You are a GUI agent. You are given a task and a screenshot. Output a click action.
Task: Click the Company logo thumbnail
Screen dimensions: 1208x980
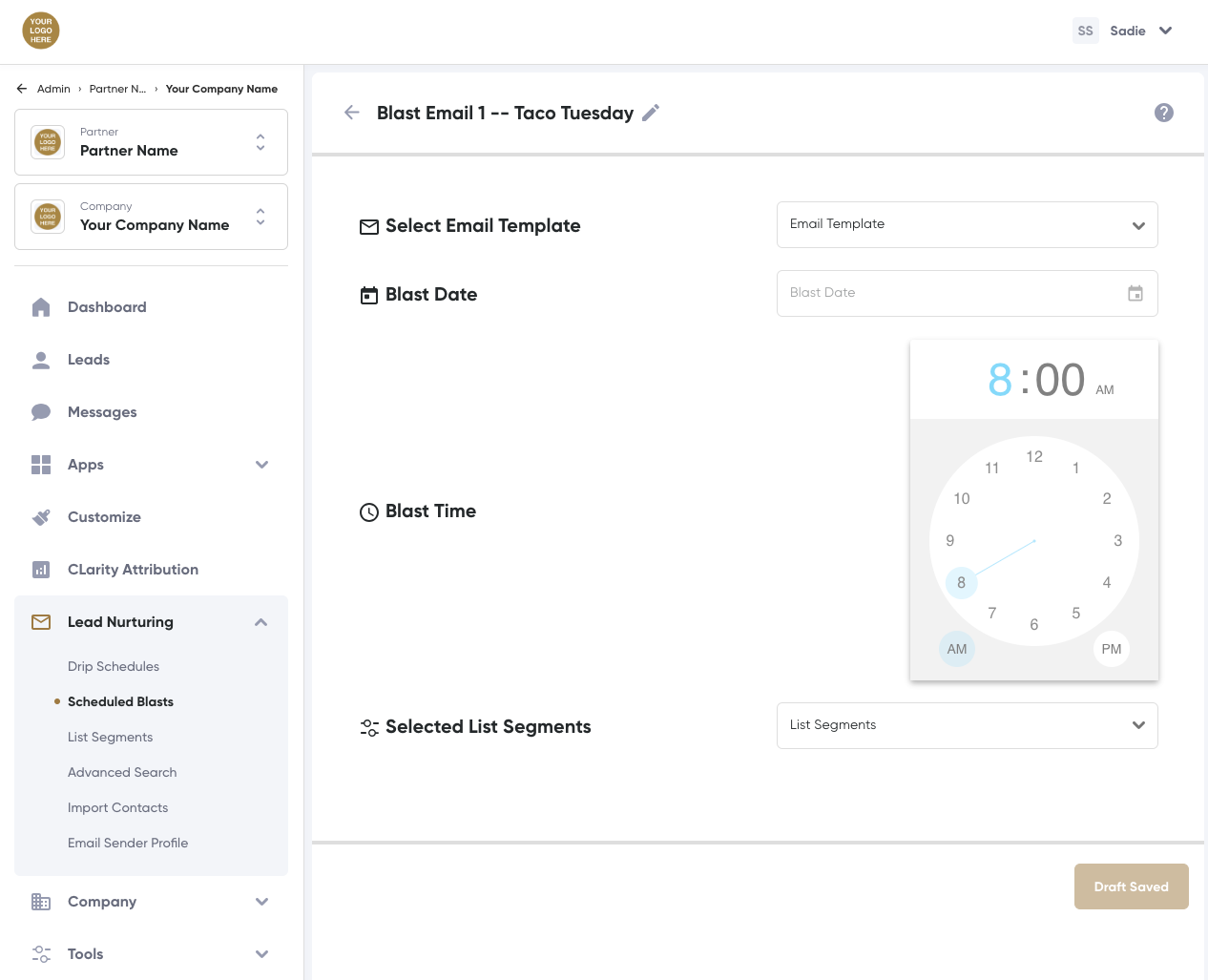coord(48,217)
